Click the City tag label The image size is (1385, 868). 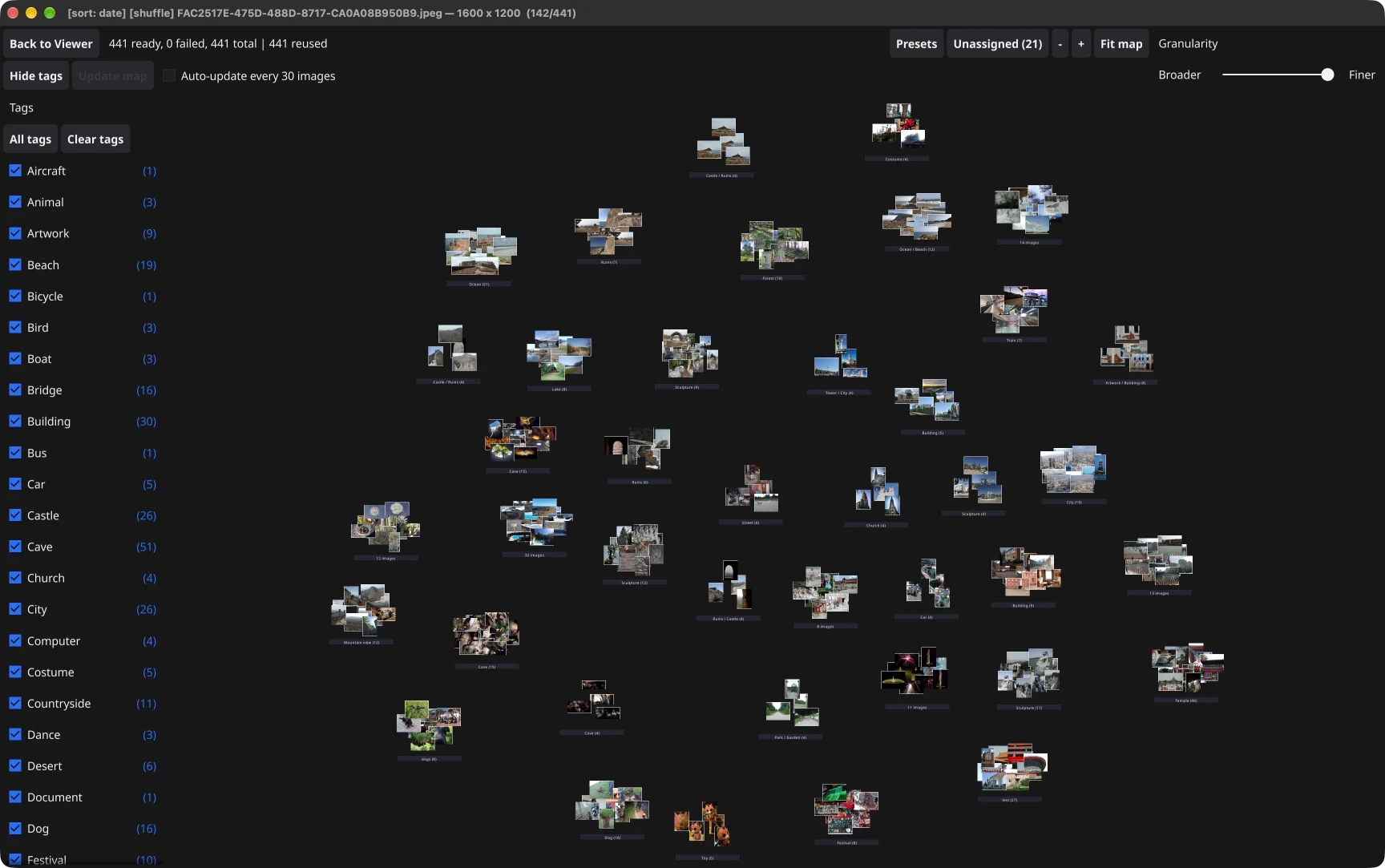(x=37, y=609)
